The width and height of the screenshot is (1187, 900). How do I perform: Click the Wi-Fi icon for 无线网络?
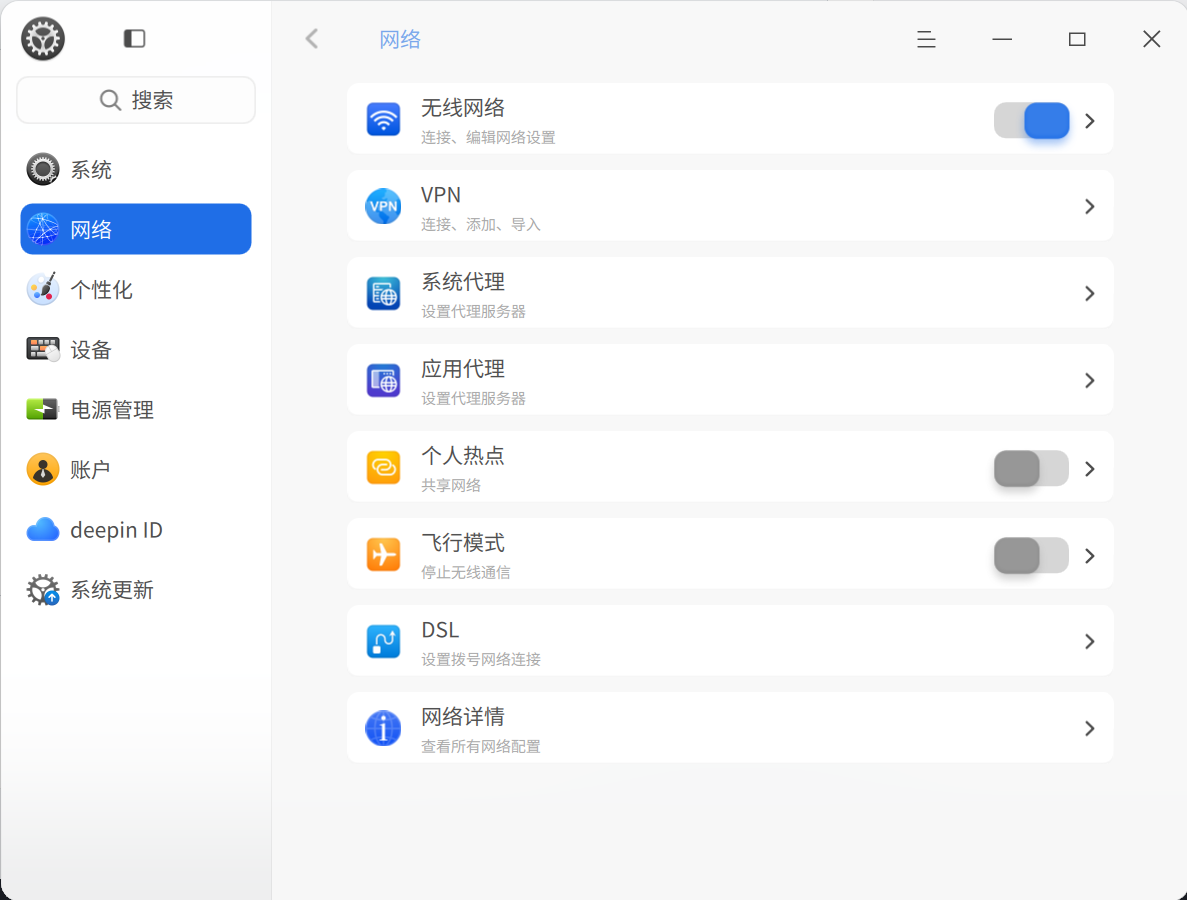point(383,120)
